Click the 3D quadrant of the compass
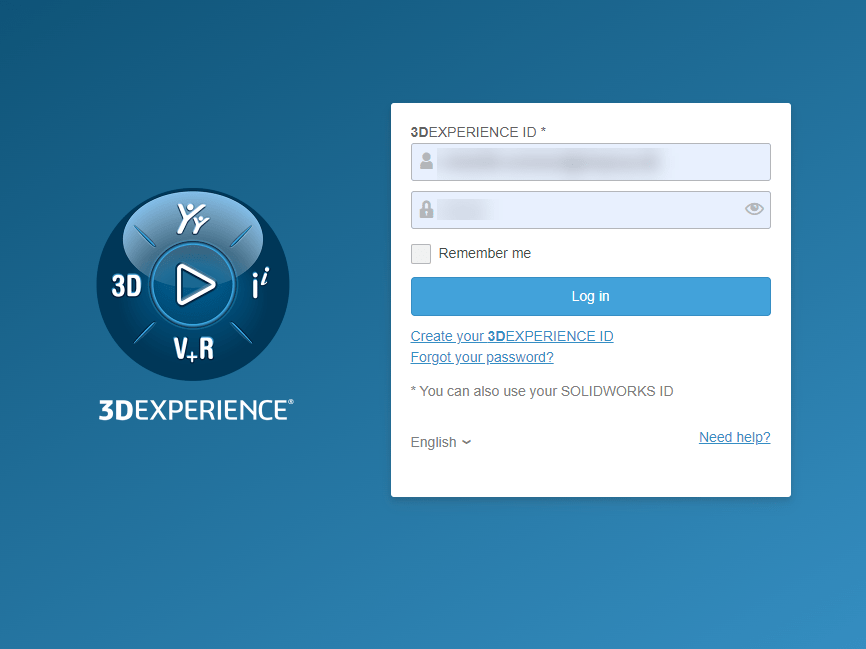Image resolution: width=866 pixels, height=649 pixels. [126, 286]
